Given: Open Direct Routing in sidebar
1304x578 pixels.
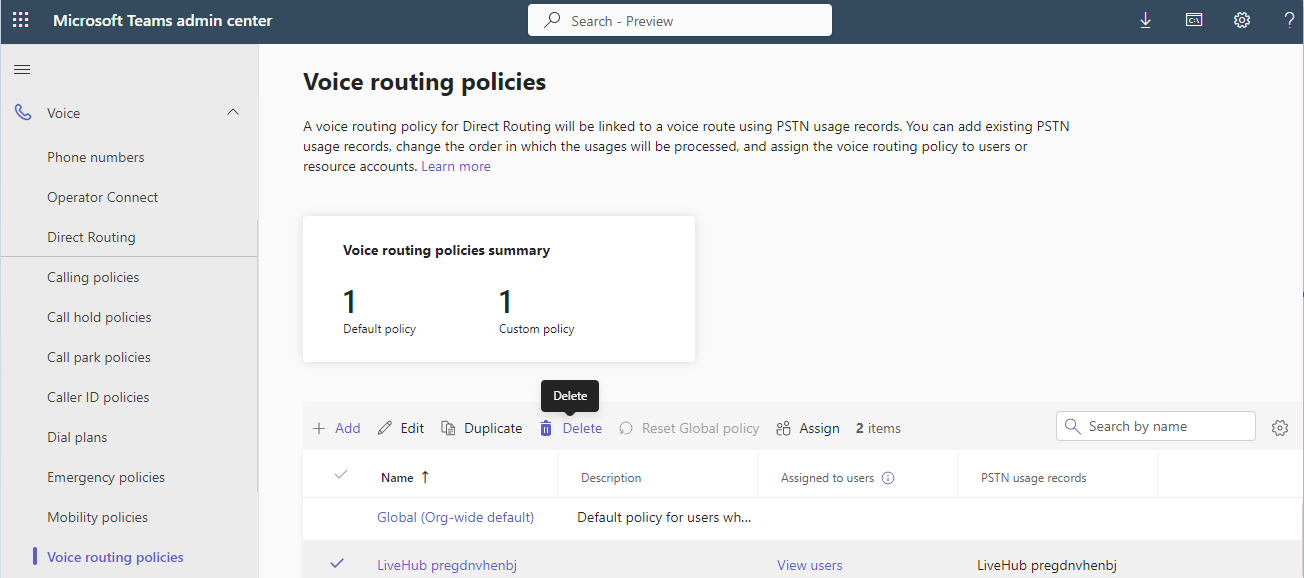Looking at the screenshot, I should 91,237.
